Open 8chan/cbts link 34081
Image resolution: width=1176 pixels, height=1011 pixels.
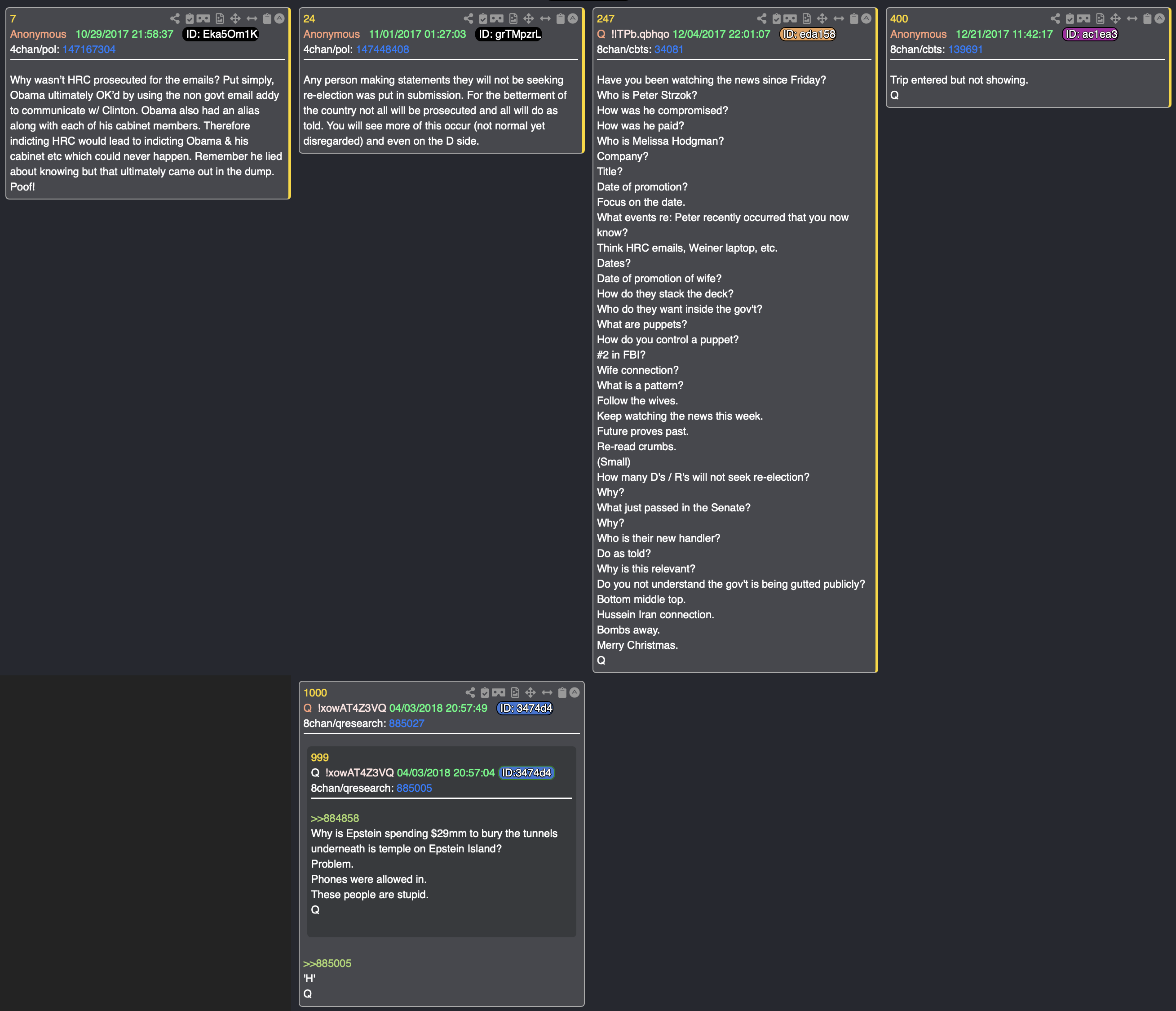click(x=668, y=49)
